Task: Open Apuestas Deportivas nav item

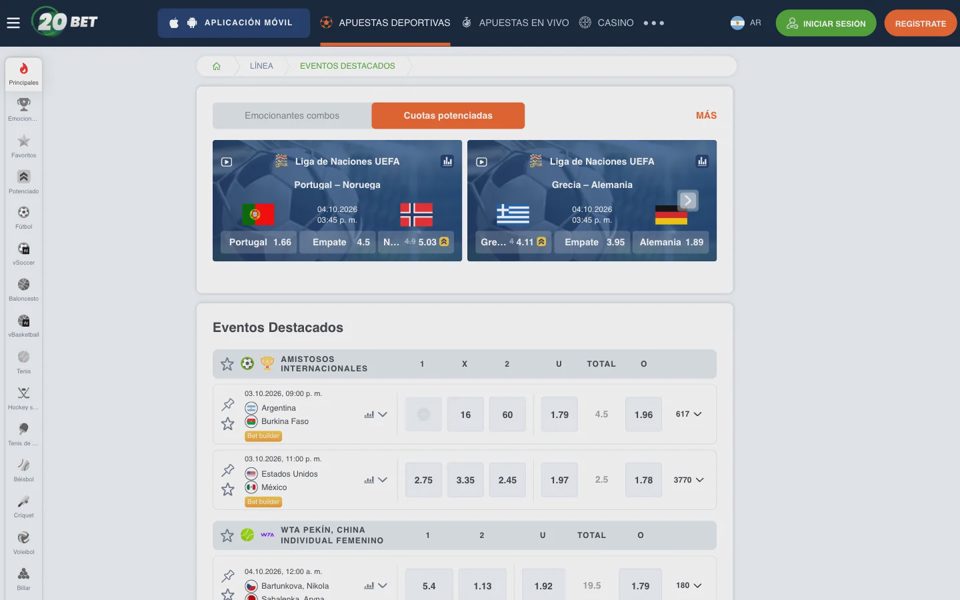Action: 385,23
